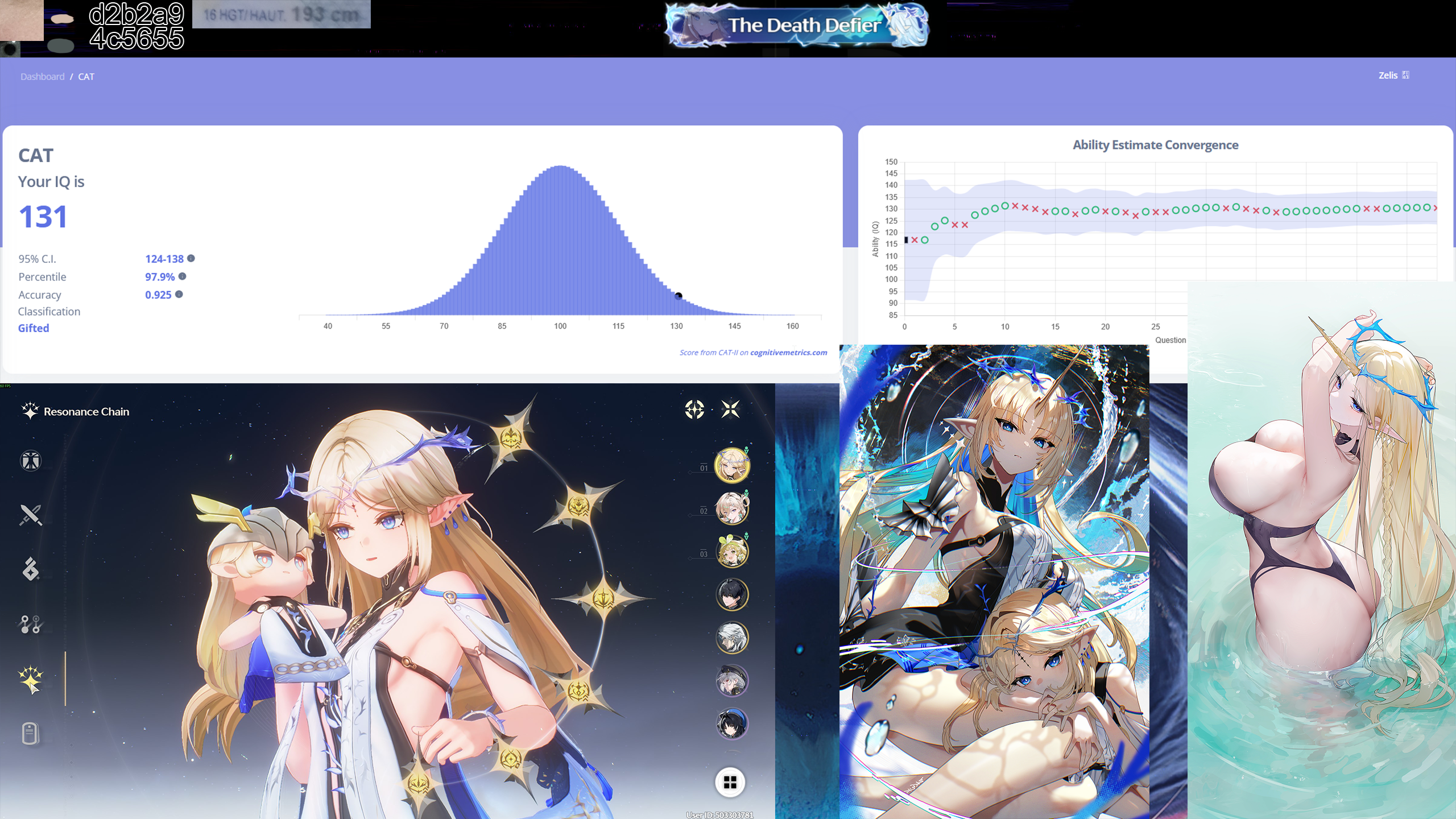
Task: Click the circular crosshair star icon
Action: click(694, 409)
